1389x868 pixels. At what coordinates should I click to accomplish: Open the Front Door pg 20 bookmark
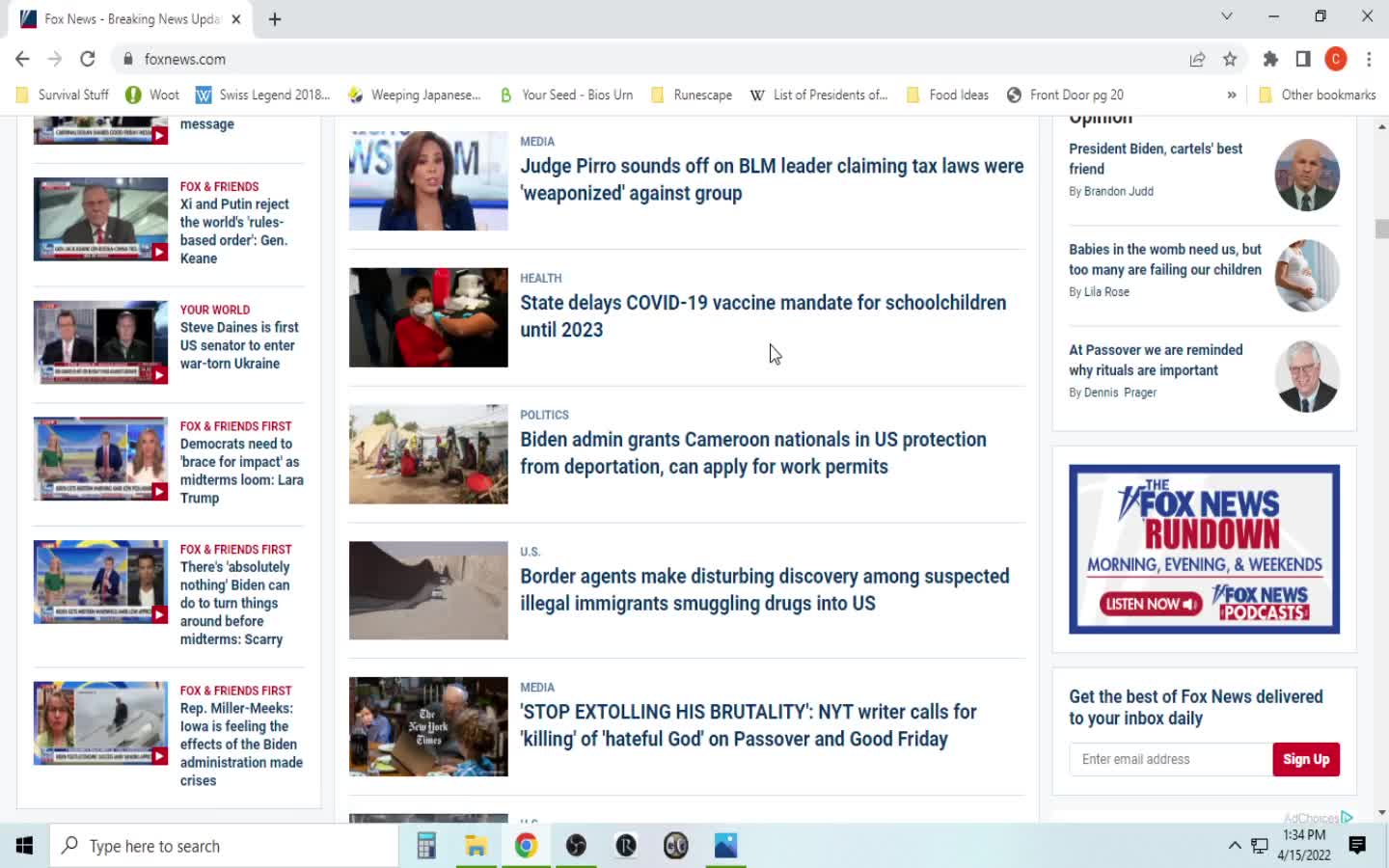click(x=1065, y=95)
